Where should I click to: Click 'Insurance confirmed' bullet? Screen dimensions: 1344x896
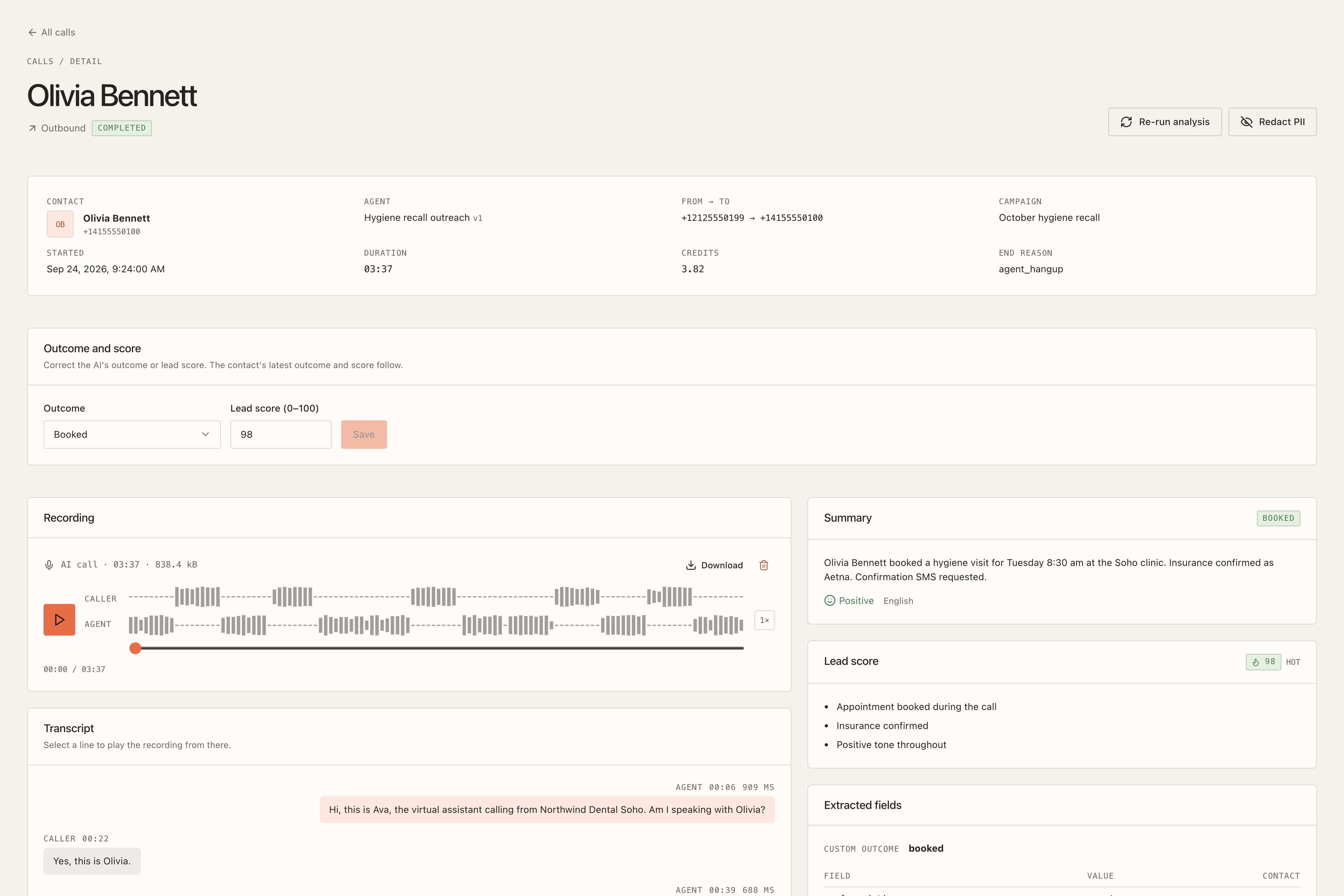click(882, 726)
